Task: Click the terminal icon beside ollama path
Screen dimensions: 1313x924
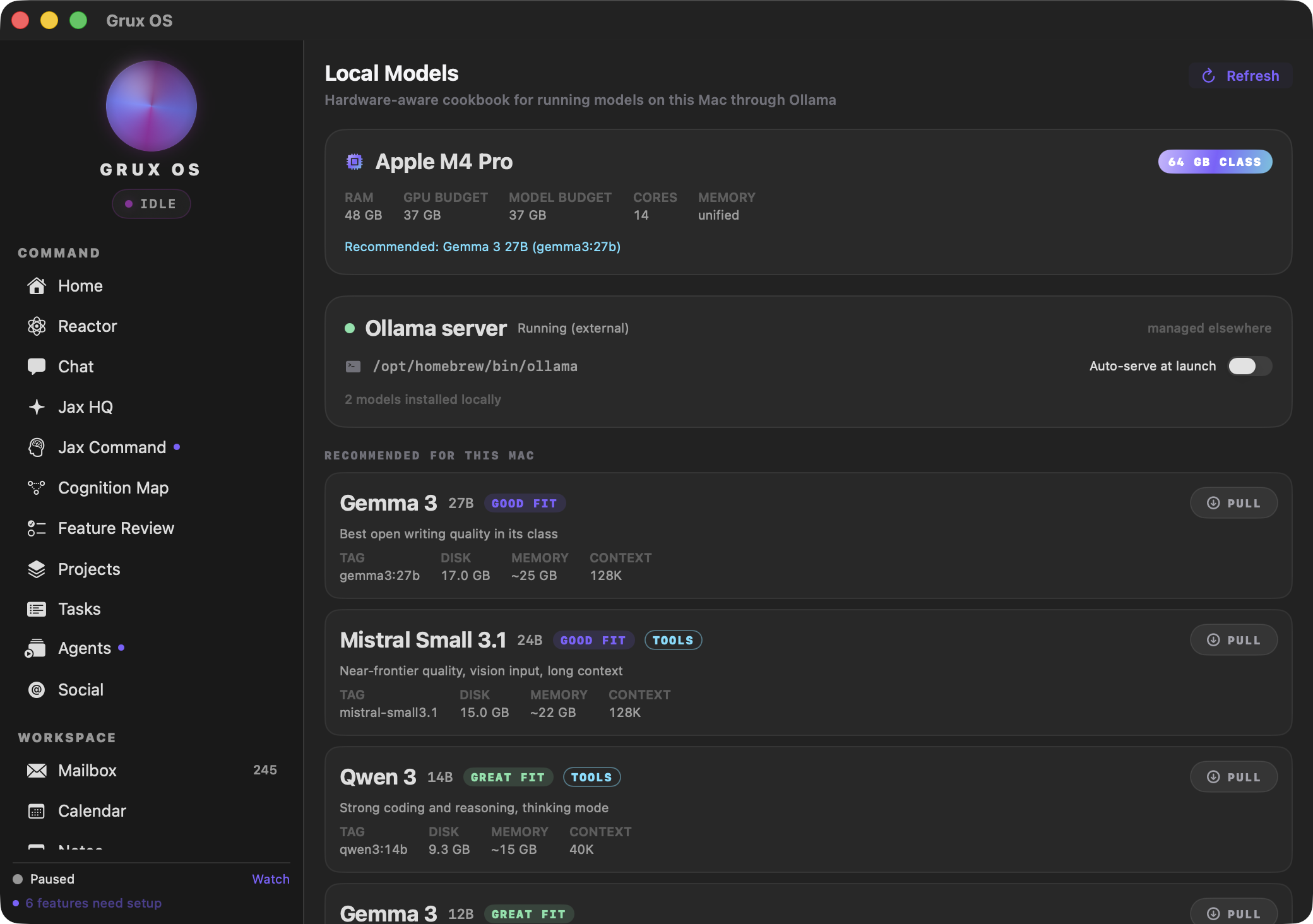Action: (353, 366)
